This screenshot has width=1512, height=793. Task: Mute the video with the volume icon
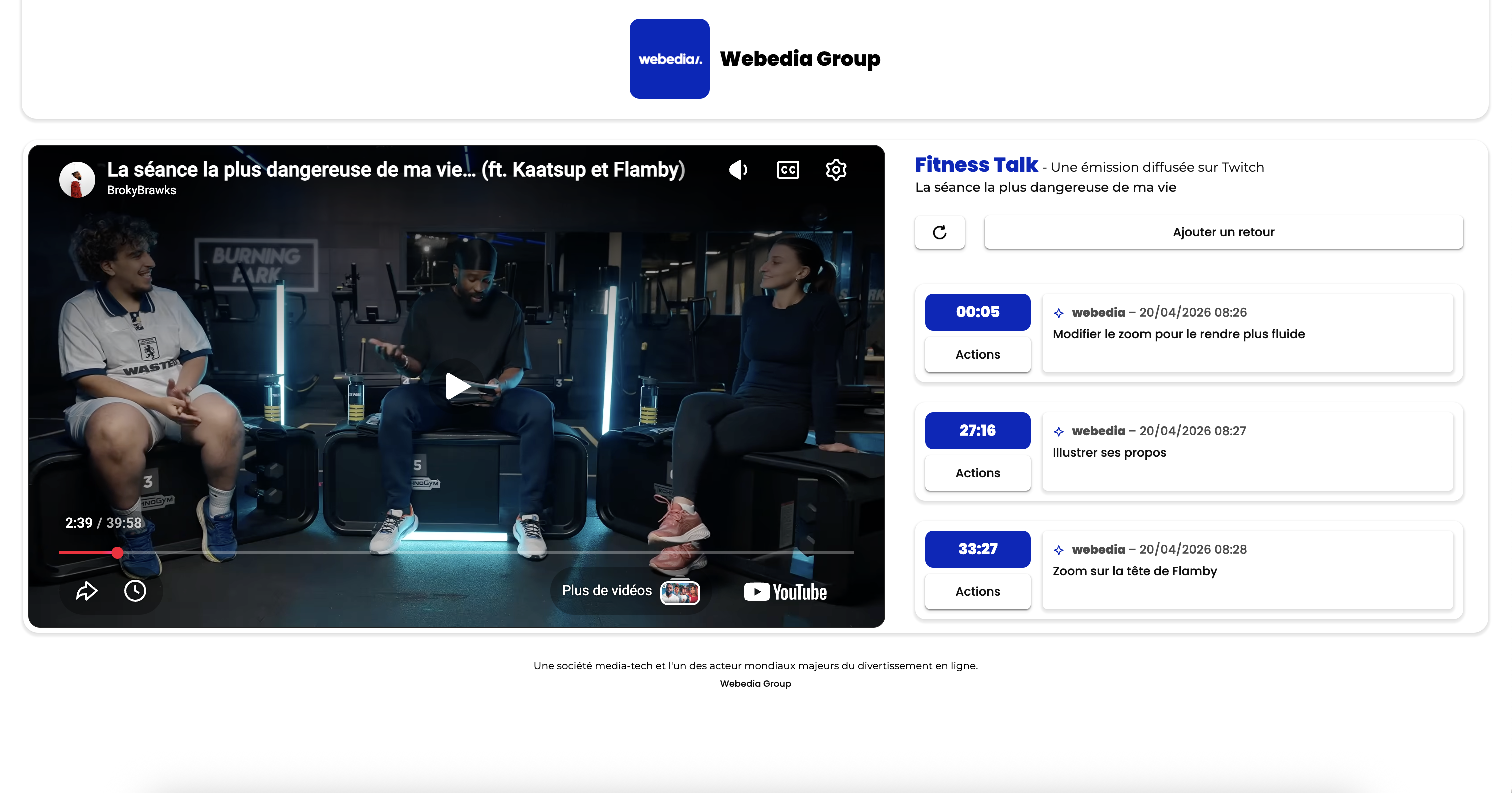click(738, 169)
